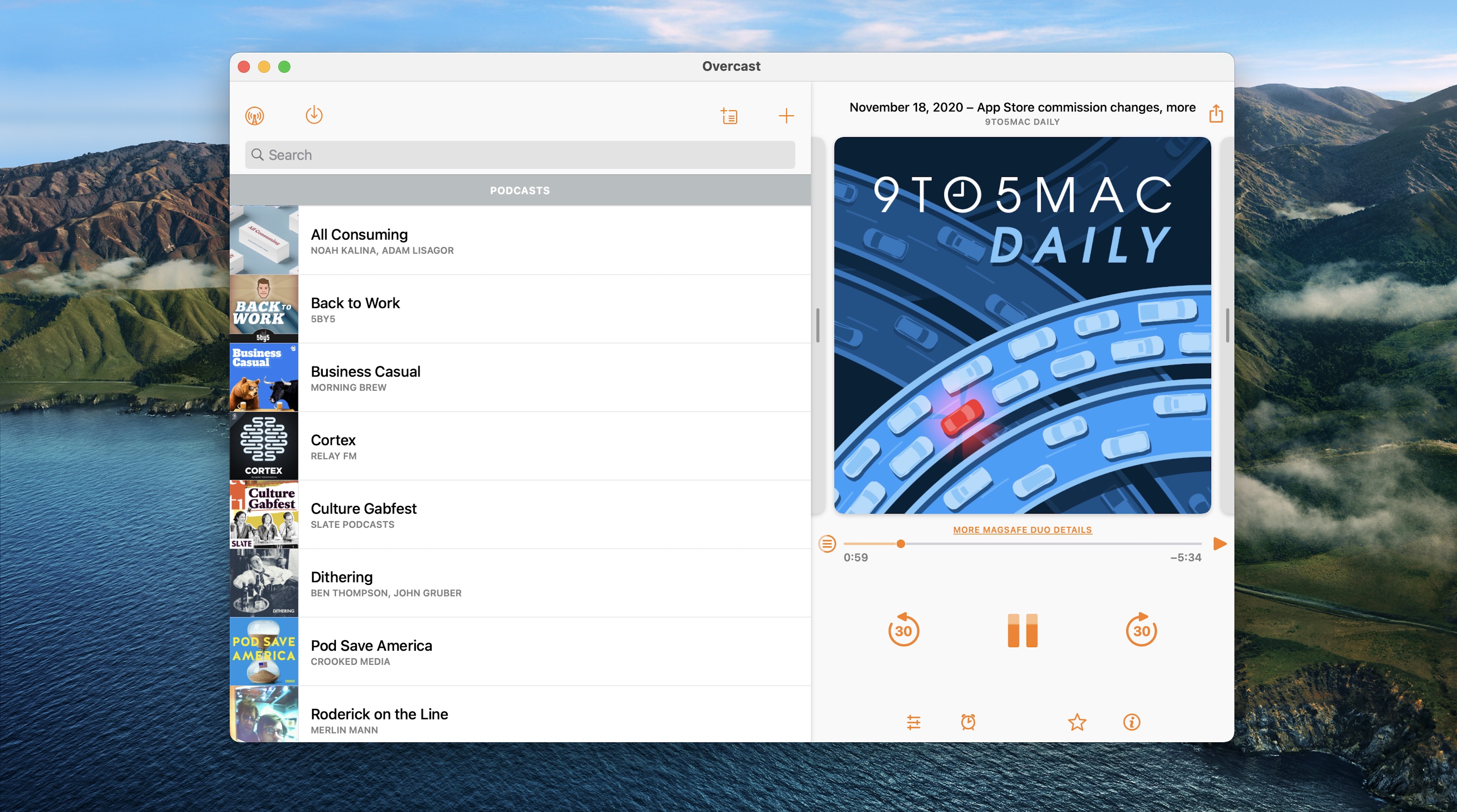This screenshot has width=1457, height=812.
Task: Share the current episode
Action: click(1216, 113)
